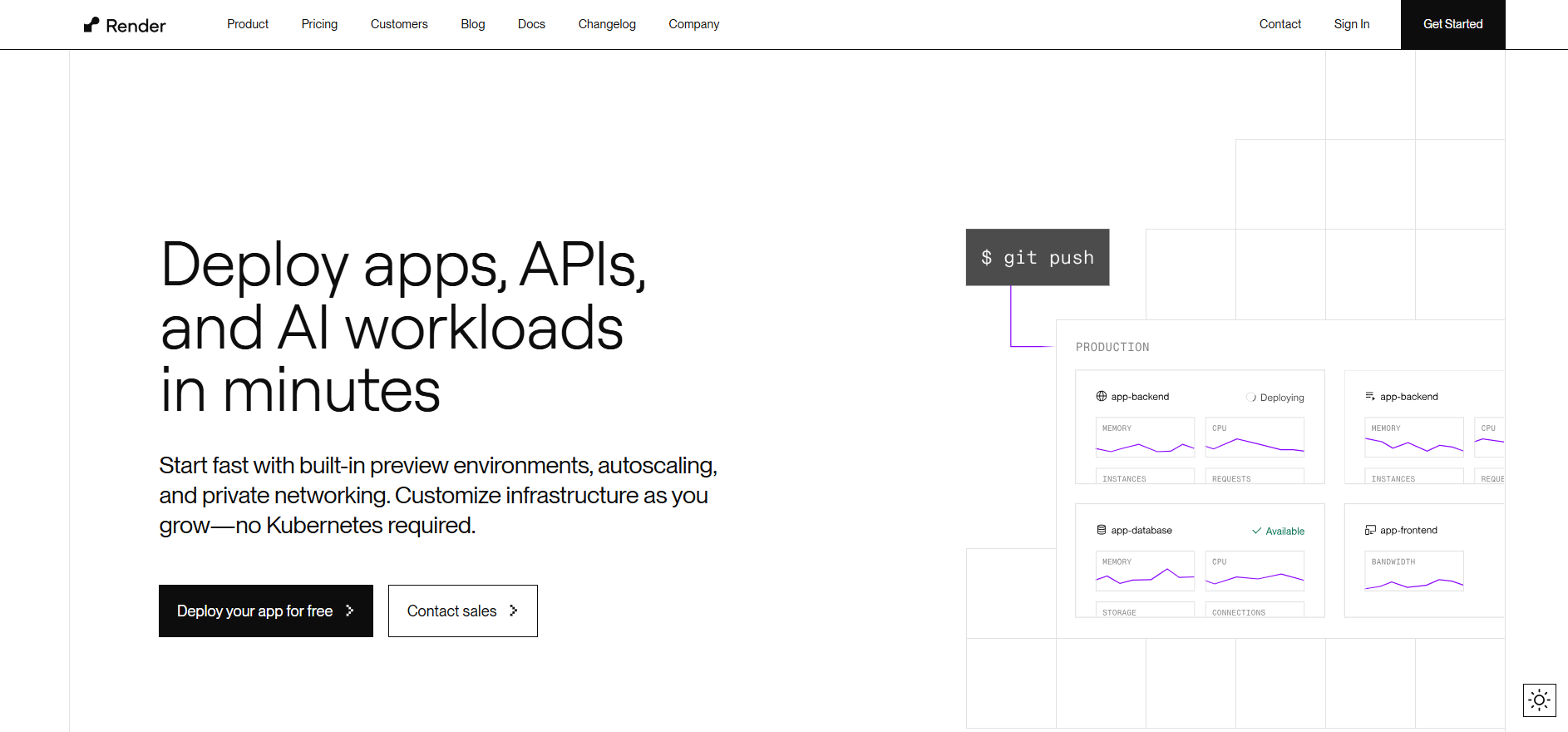Open the Customers menu item
This screenshot has height=732, width=1568.
[x=399, y=24]
